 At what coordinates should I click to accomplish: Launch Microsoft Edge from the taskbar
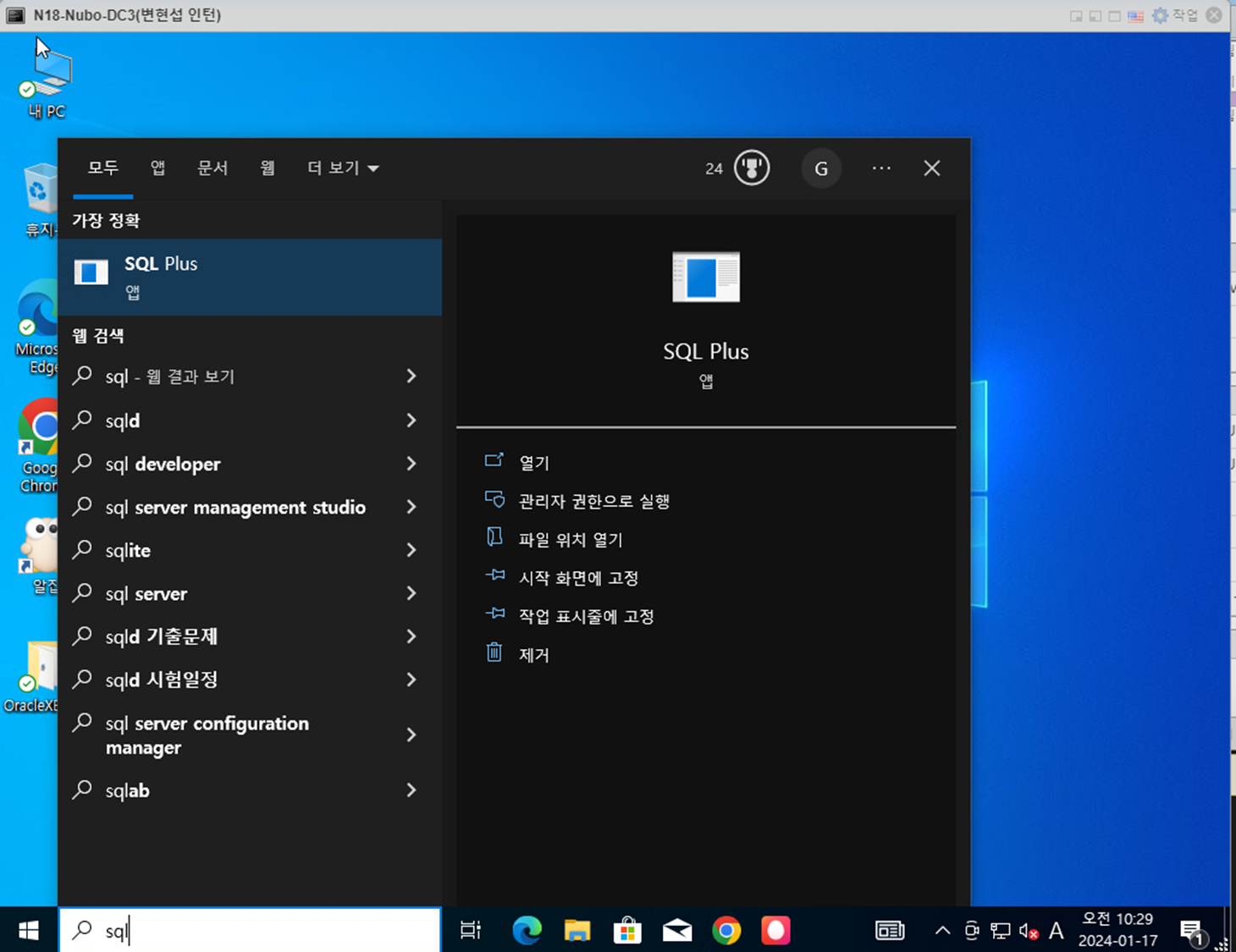(527, 931)
